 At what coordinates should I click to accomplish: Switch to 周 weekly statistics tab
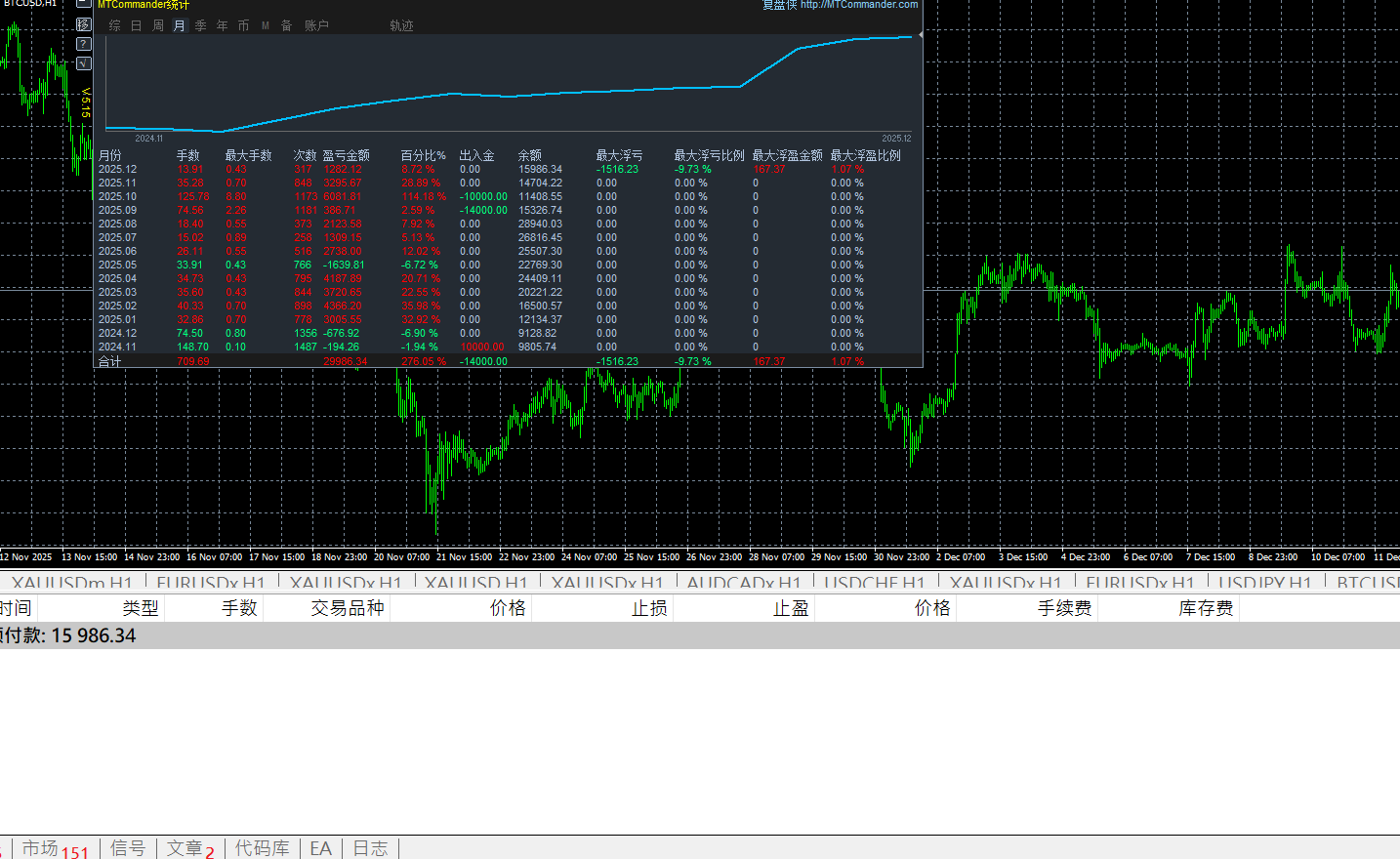(x=158, y=25)
